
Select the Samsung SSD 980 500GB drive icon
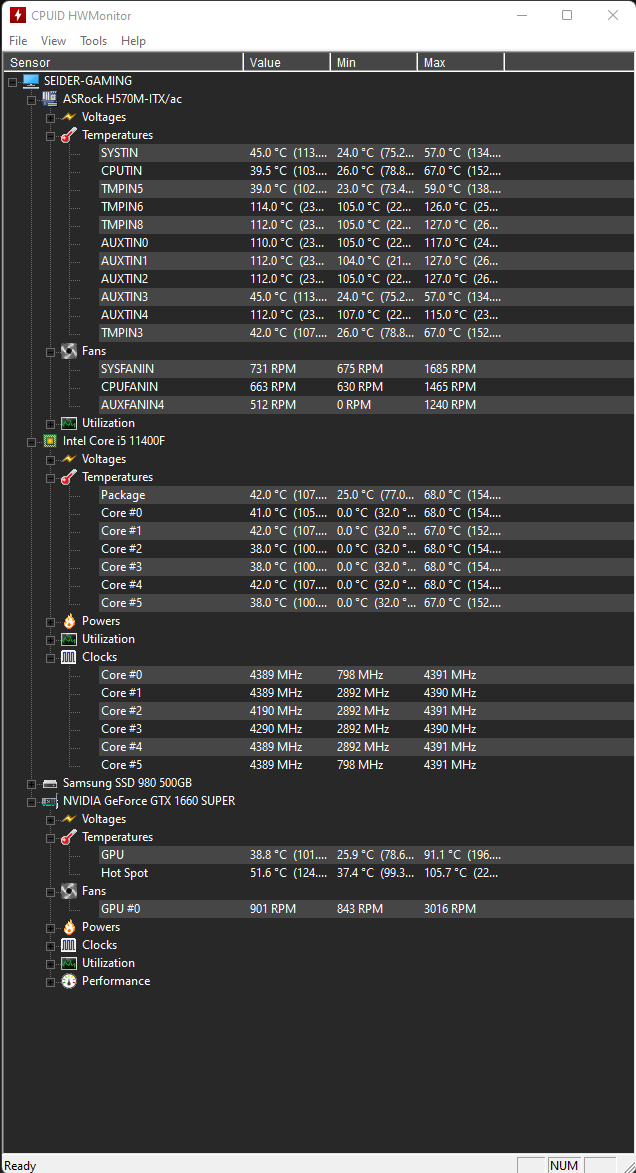[49, 782]
